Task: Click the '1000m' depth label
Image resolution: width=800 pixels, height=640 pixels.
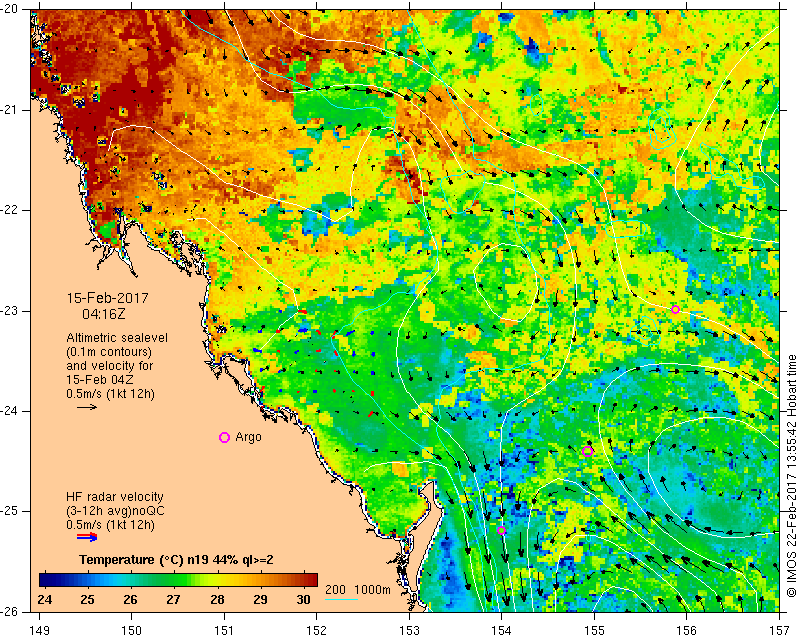Action: (372, 590)
